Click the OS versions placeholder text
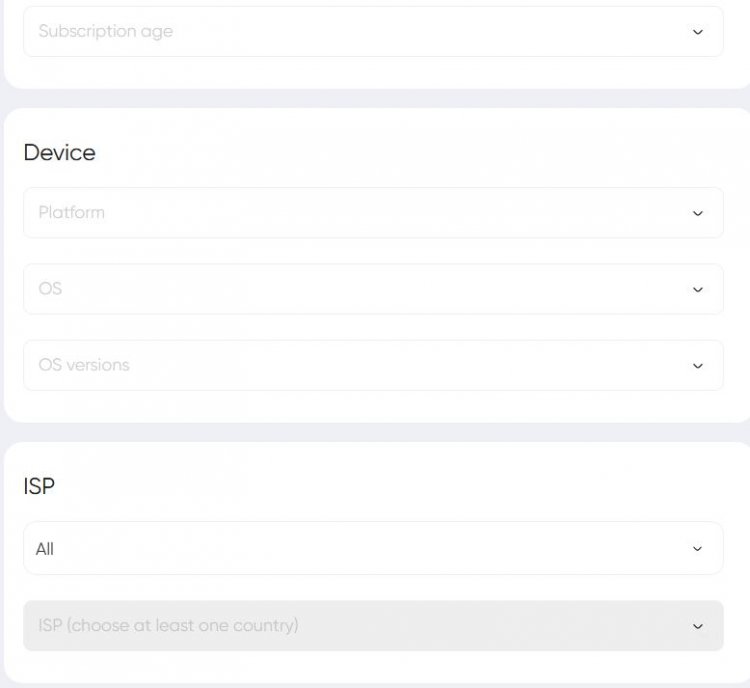The width and height of the screenshot is (750, 688). click(x=84, y=365)
